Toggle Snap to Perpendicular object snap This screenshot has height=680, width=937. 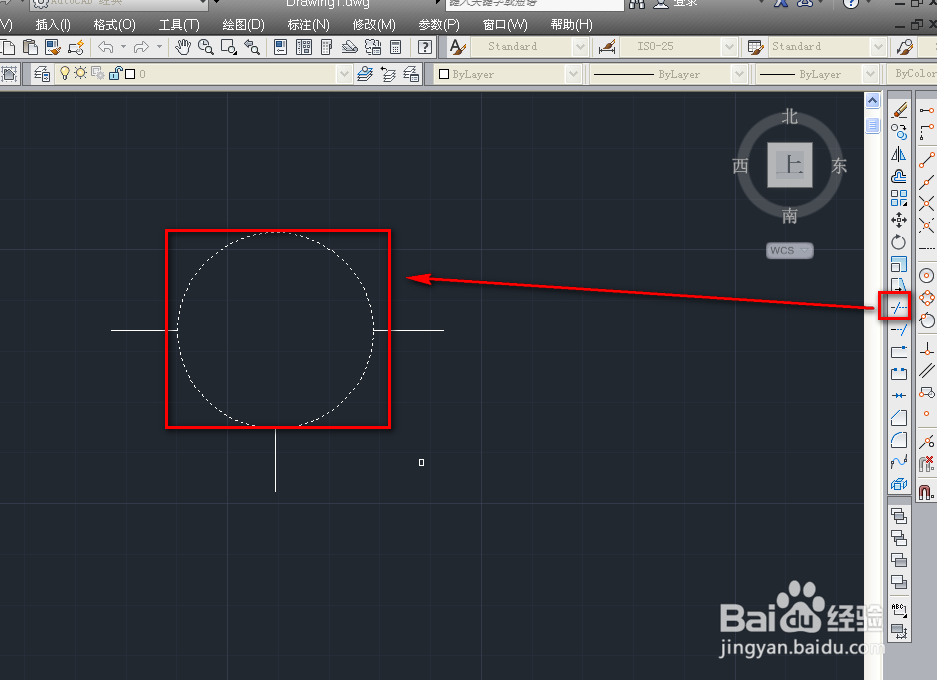click(926, 349)
